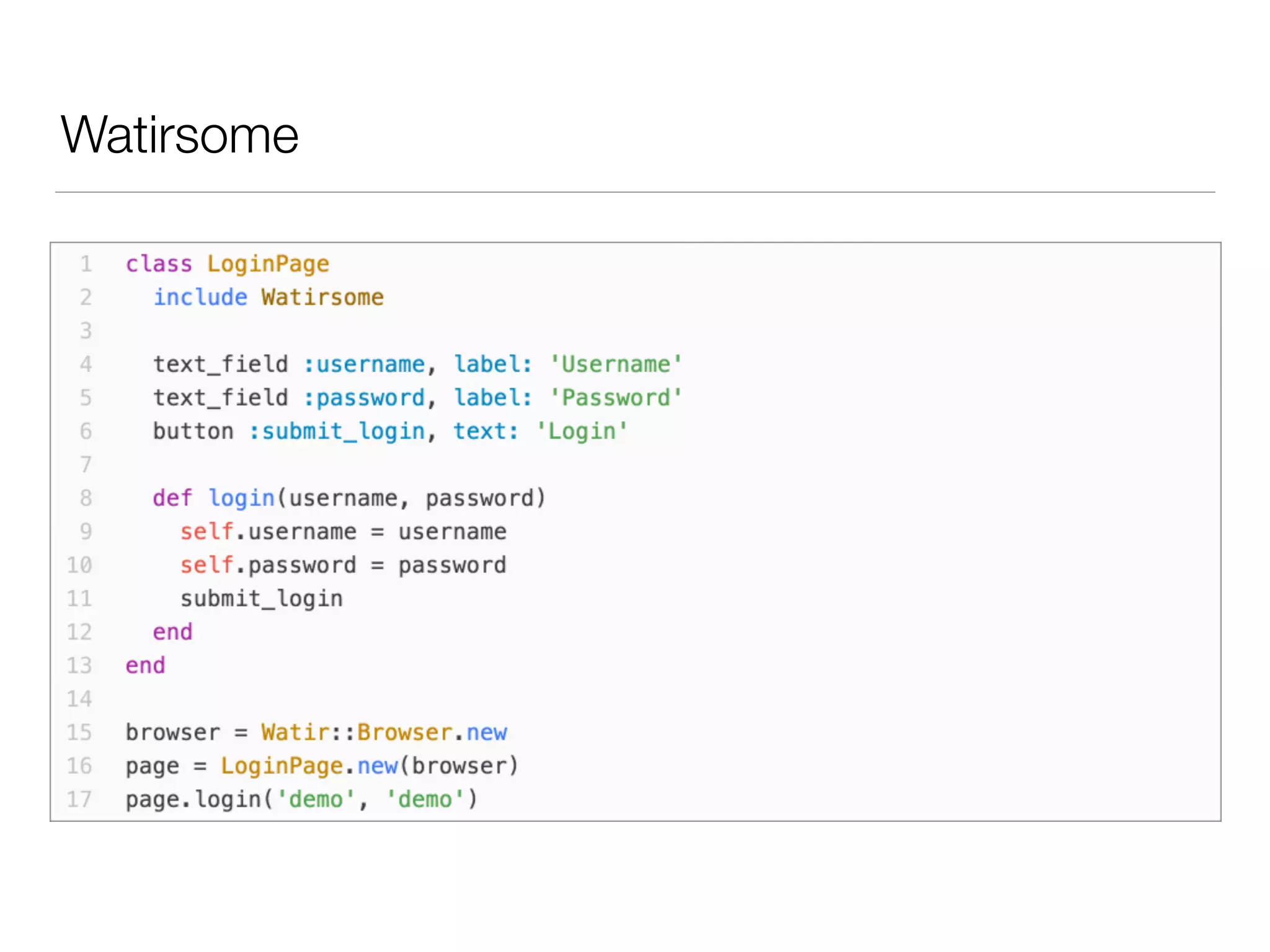This screenshot has height=952, width=1270.
Task: Click the Watirsome slide title
Action: coord(180,135)
